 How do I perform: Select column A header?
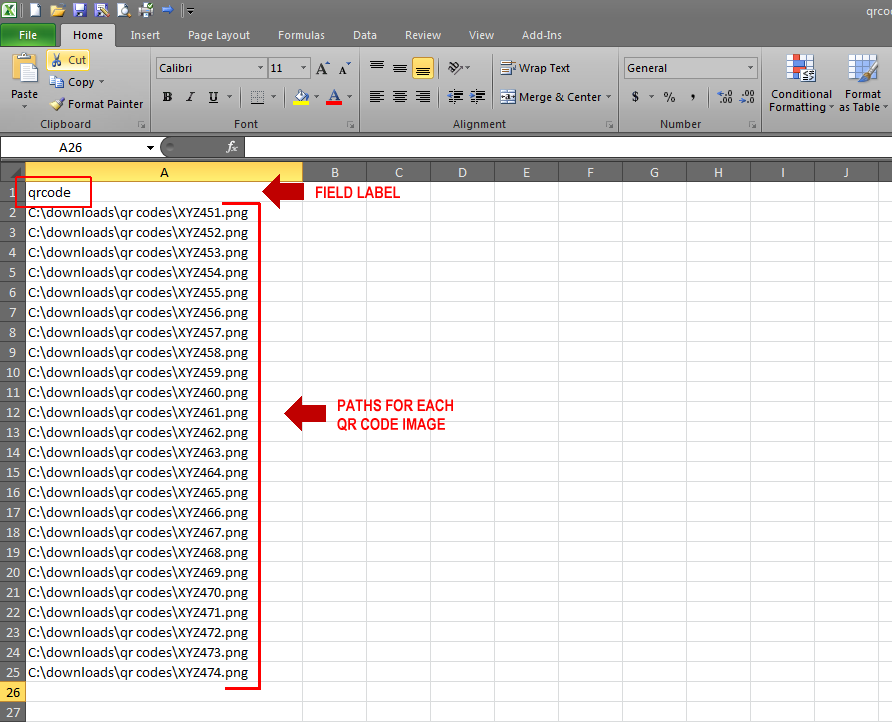pos(164,172)
